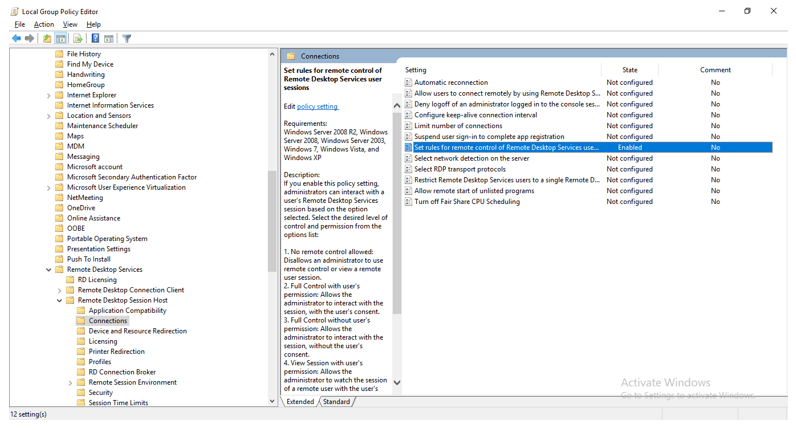Switch to the Extended tab
This screenshot has height=430, width=796.
(x=300, y=402)
